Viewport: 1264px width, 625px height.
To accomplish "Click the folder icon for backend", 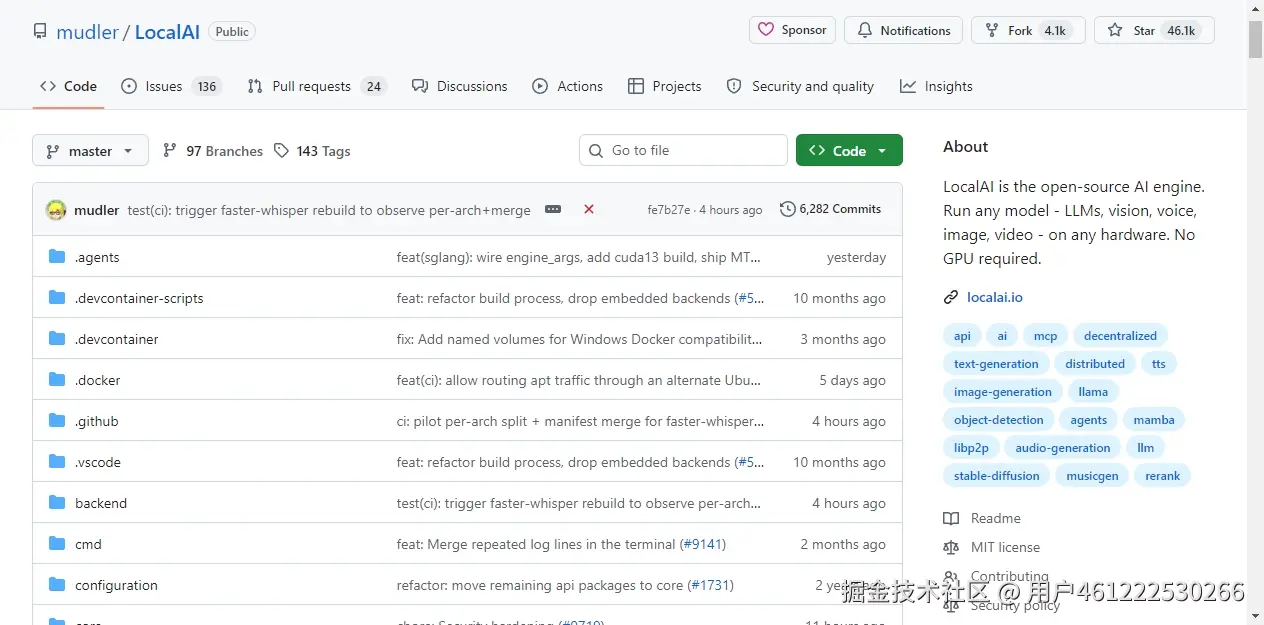I will point(57,503).
